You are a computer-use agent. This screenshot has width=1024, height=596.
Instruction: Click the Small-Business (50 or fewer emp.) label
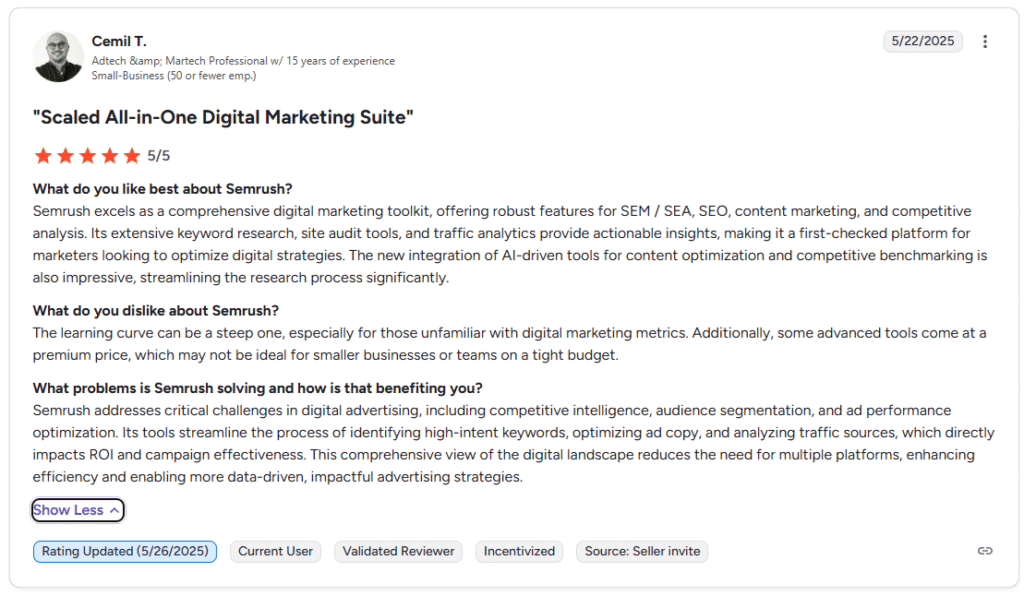pos(159,75)
